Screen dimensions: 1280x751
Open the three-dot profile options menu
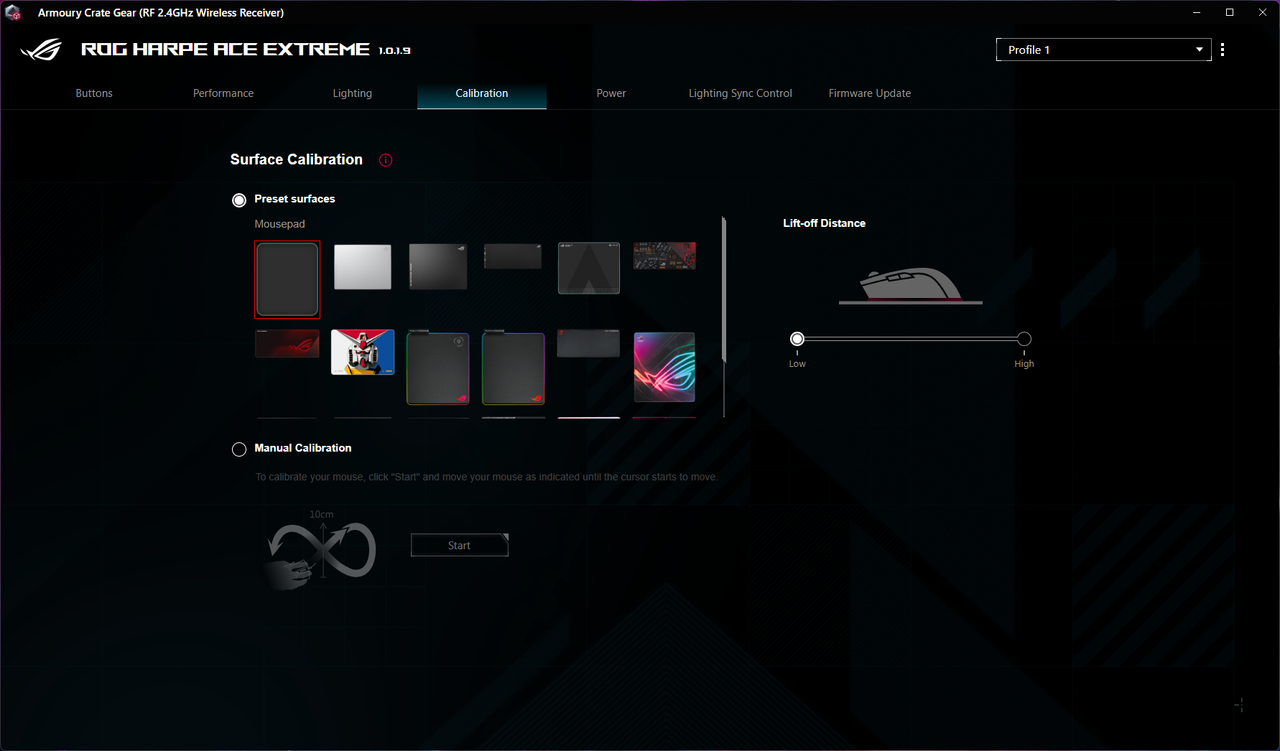pyautogui.click(x=1222, y=50)
